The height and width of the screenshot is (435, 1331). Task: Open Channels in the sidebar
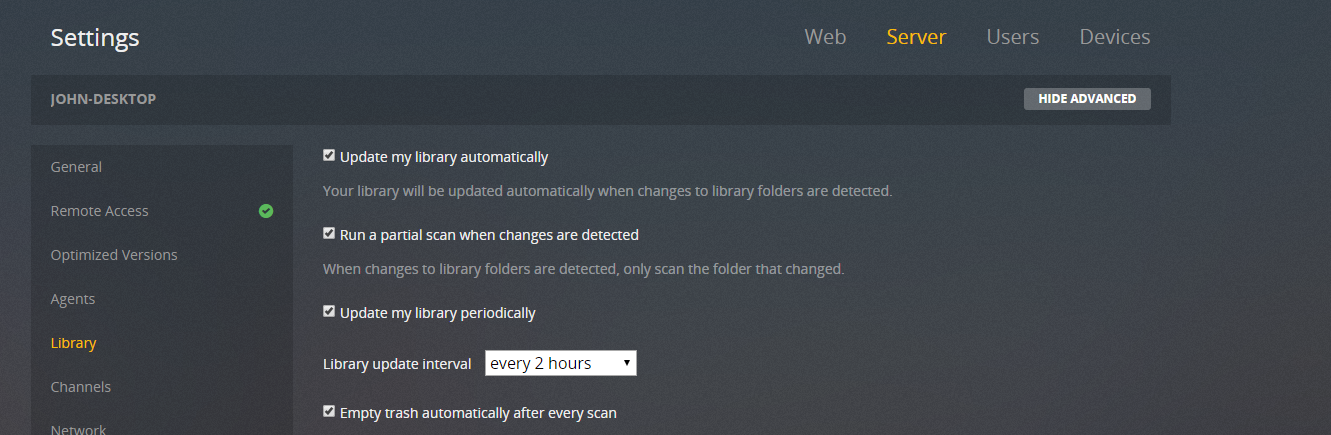[80, 387]
